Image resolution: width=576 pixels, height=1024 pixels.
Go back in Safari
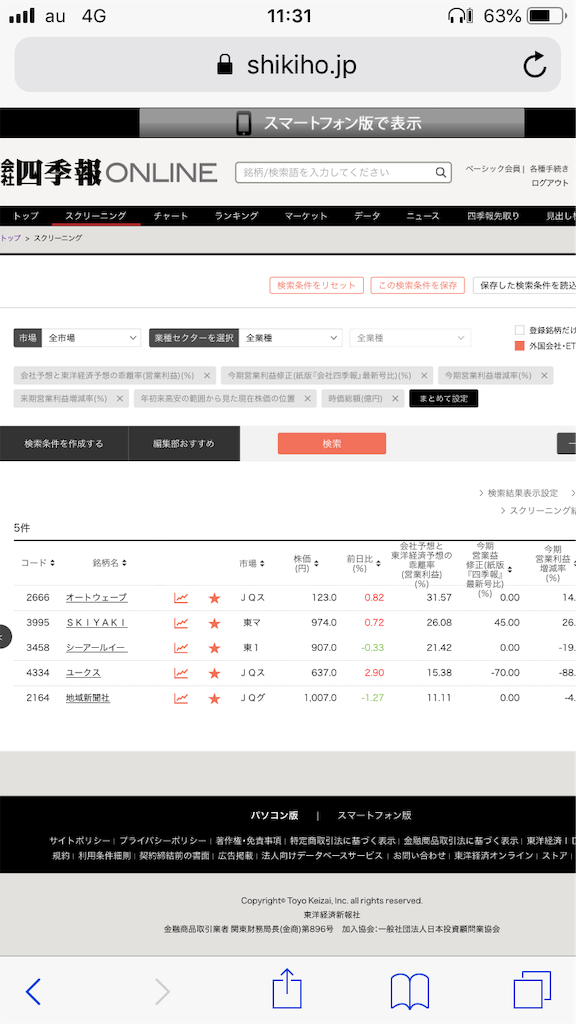(x=33, y=992)
